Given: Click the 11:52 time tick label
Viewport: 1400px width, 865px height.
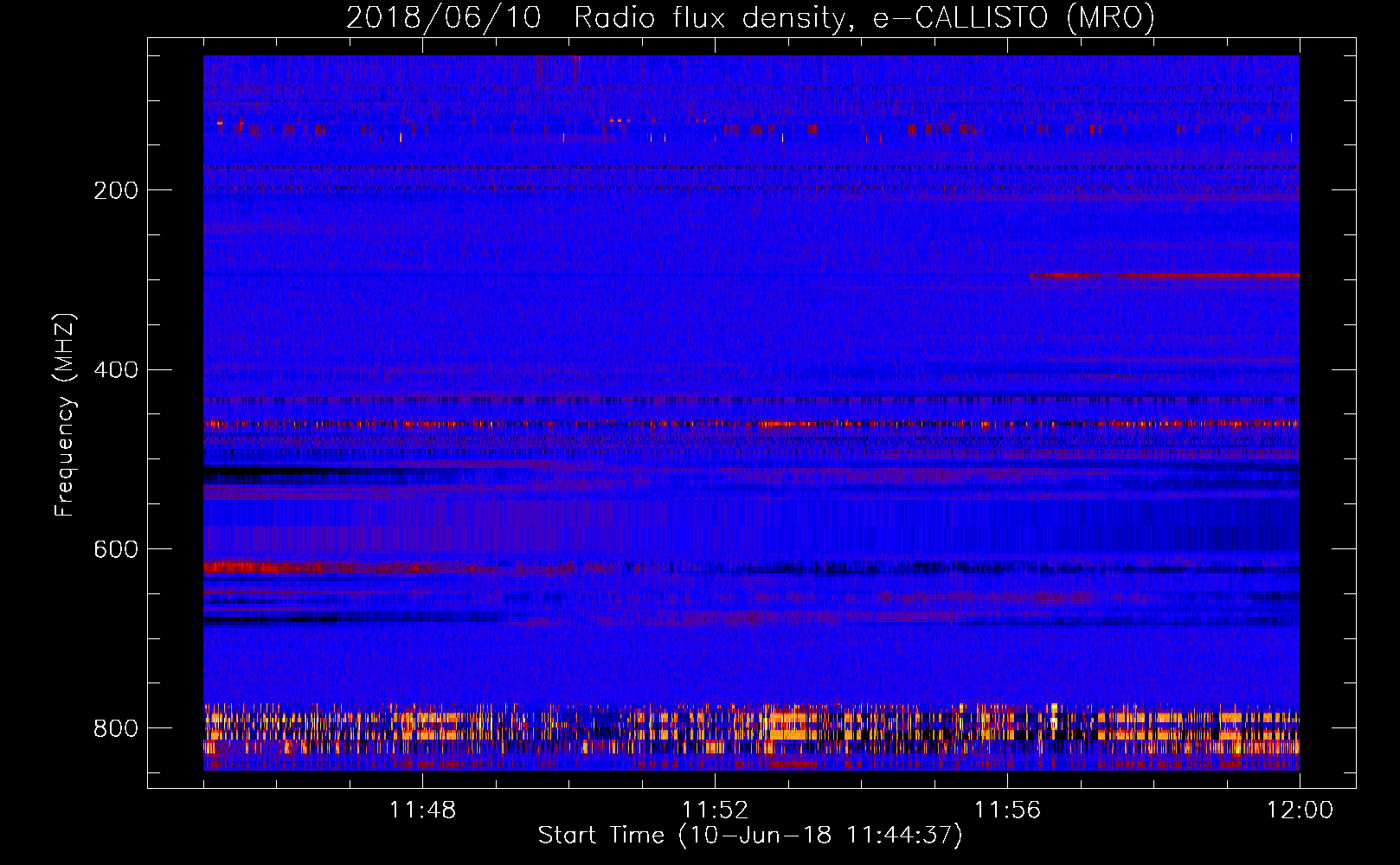Looking at the screenshot, I should 715,811.
